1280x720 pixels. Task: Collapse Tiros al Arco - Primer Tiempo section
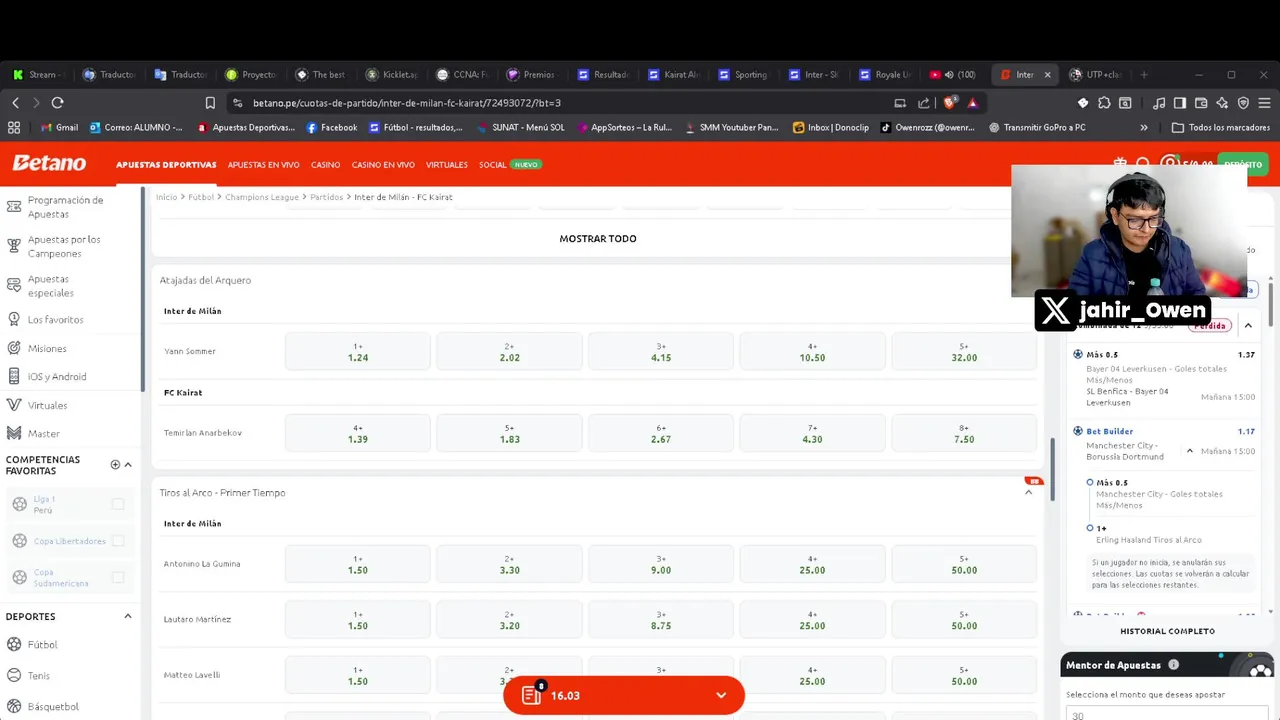1028,492
